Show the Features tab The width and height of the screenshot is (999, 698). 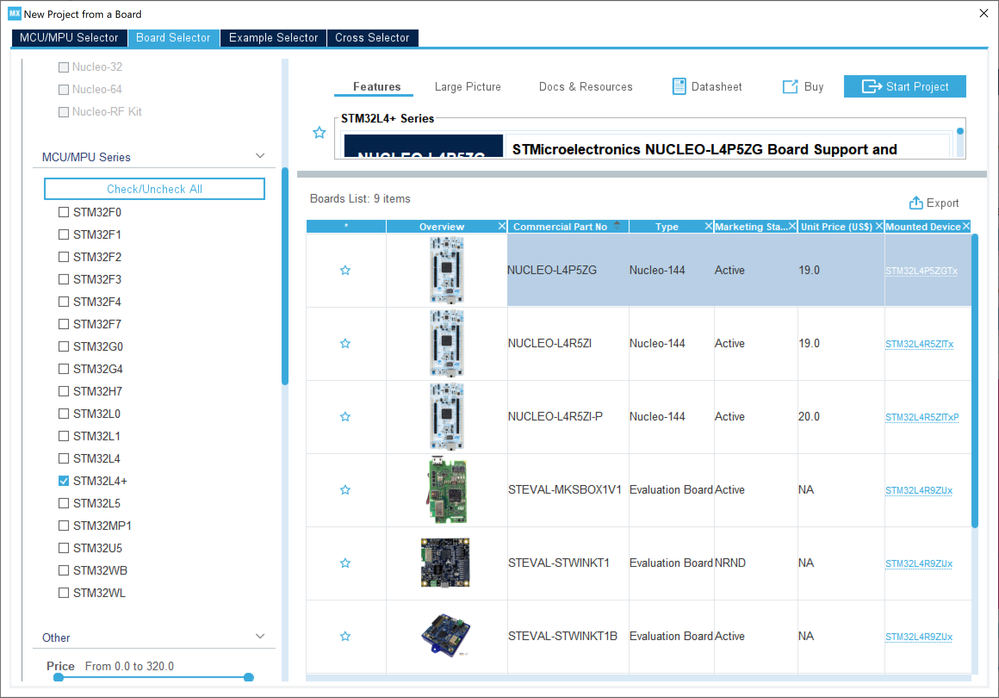(x=377, y=87)
